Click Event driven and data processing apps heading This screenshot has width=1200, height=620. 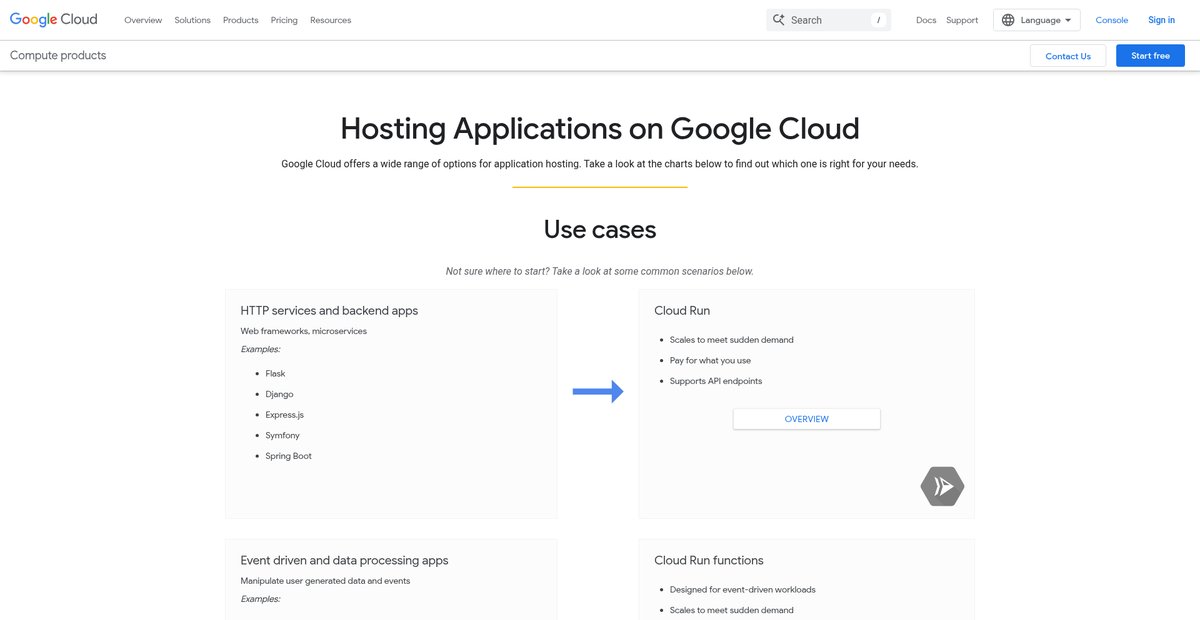click(344, 561)
